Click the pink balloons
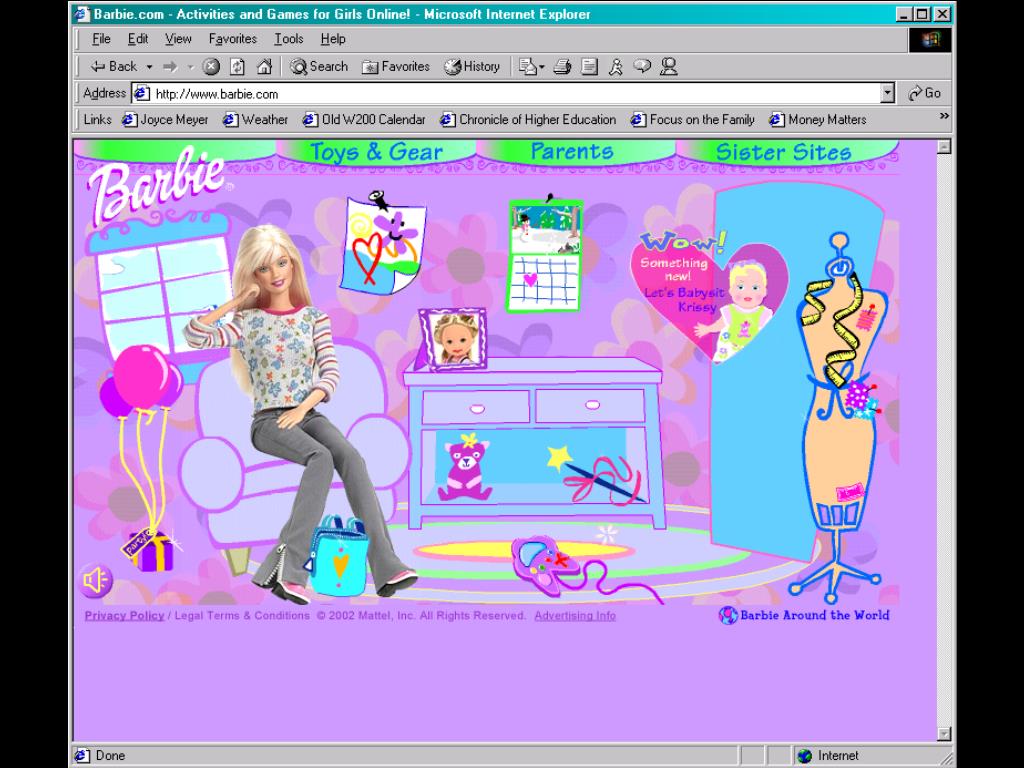This screenshot has width=1024, height=768. tap(141, 382)
